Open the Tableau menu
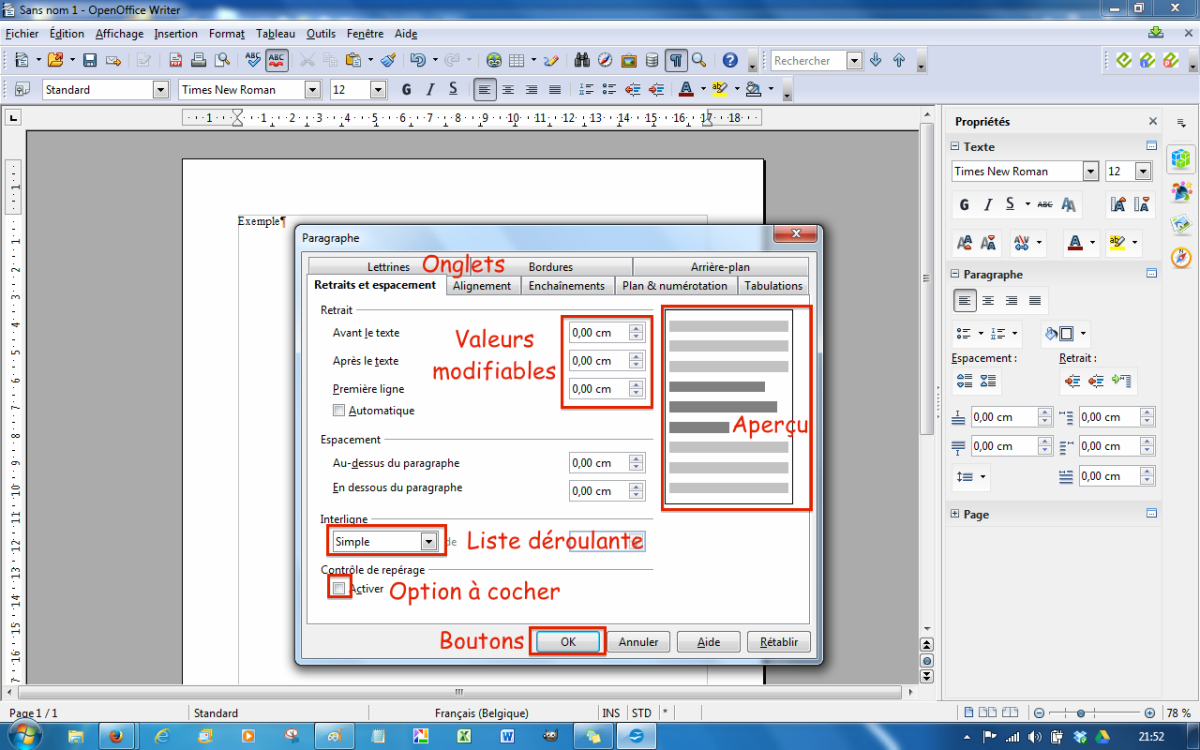This screenshot has height=750, width=1200. pyautogui.click(x=275, y=34)
